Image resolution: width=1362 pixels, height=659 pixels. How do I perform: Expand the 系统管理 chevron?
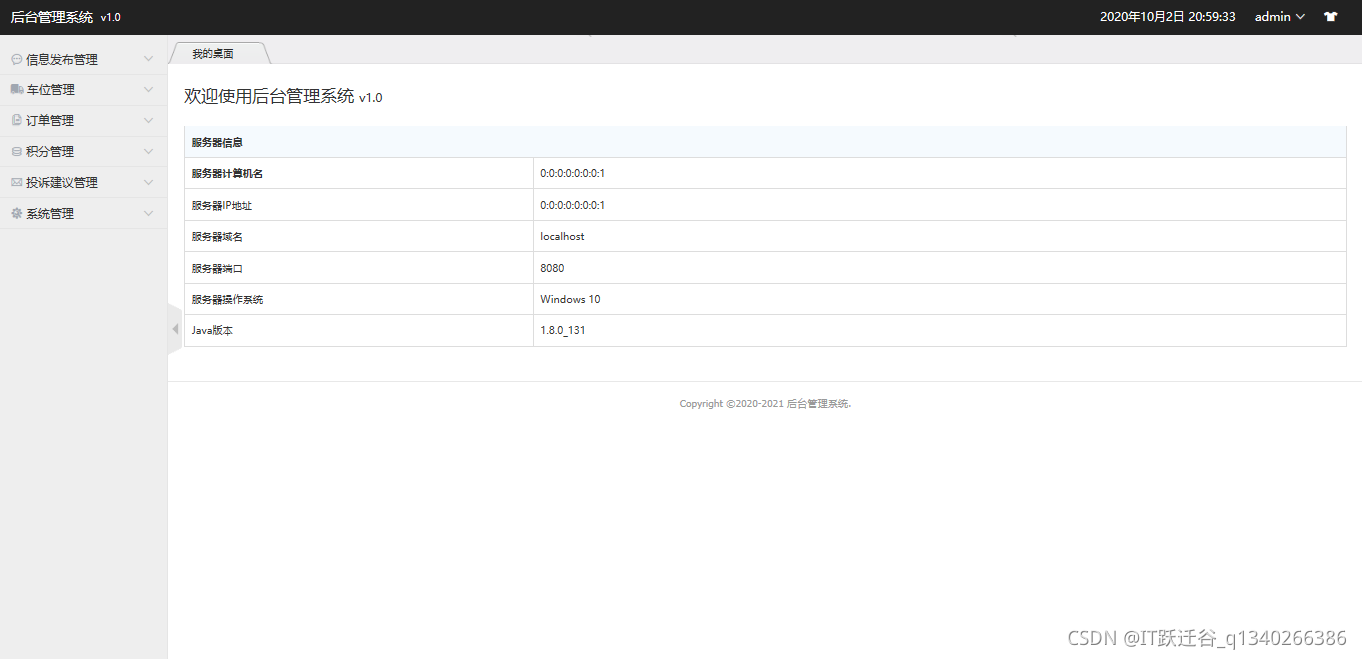click(148, 214)
